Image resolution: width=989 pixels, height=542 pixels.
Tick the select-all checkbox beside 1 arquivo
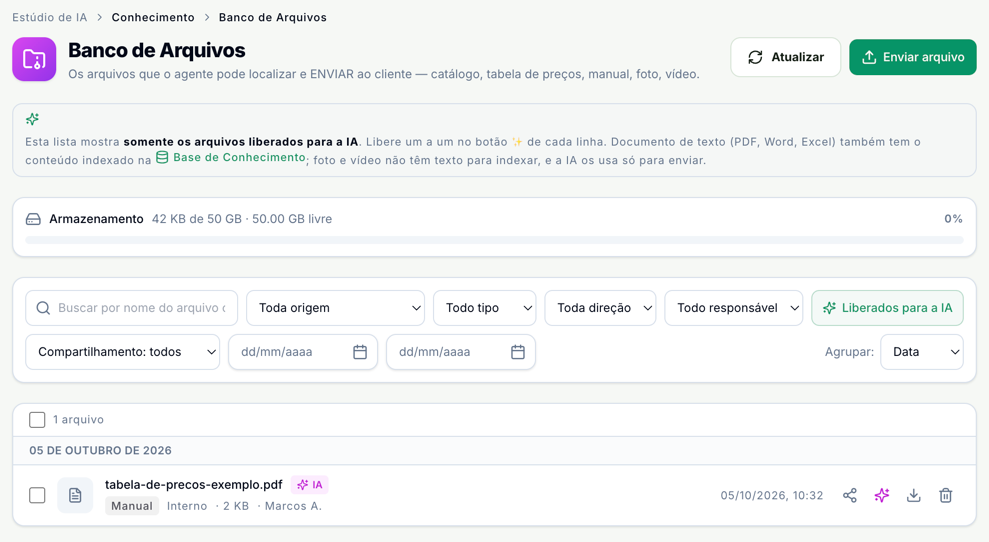[x=37, y=420]
